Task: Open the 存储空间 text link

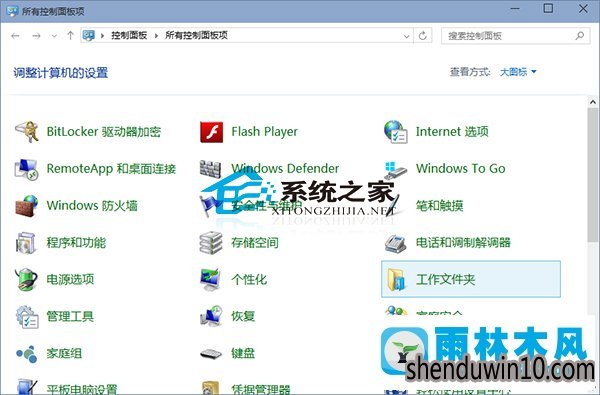Action: 254,243
